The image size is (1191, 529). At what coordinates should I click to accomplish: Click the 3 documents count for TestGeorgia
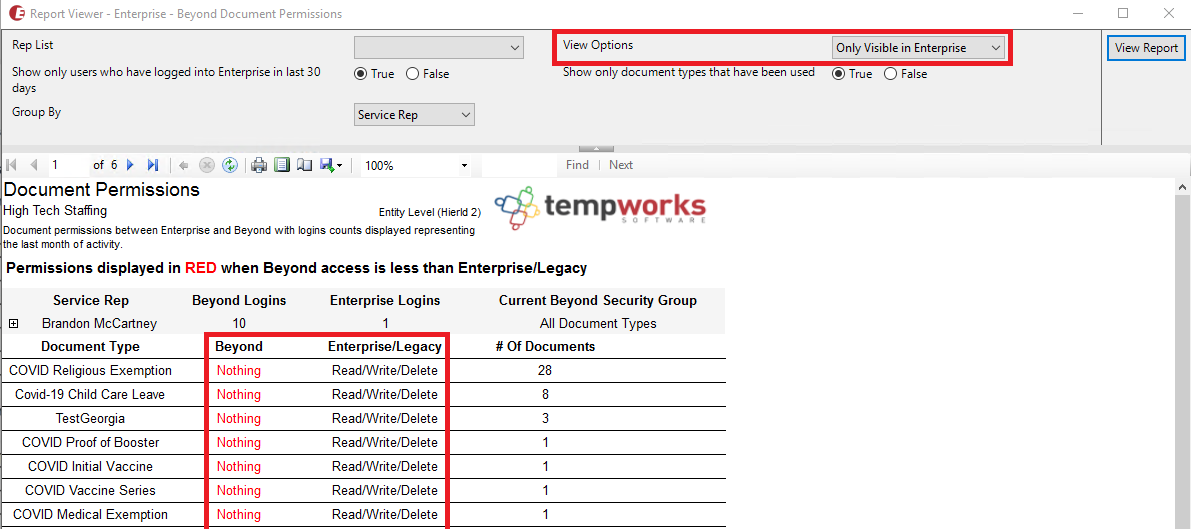point(545,419)
